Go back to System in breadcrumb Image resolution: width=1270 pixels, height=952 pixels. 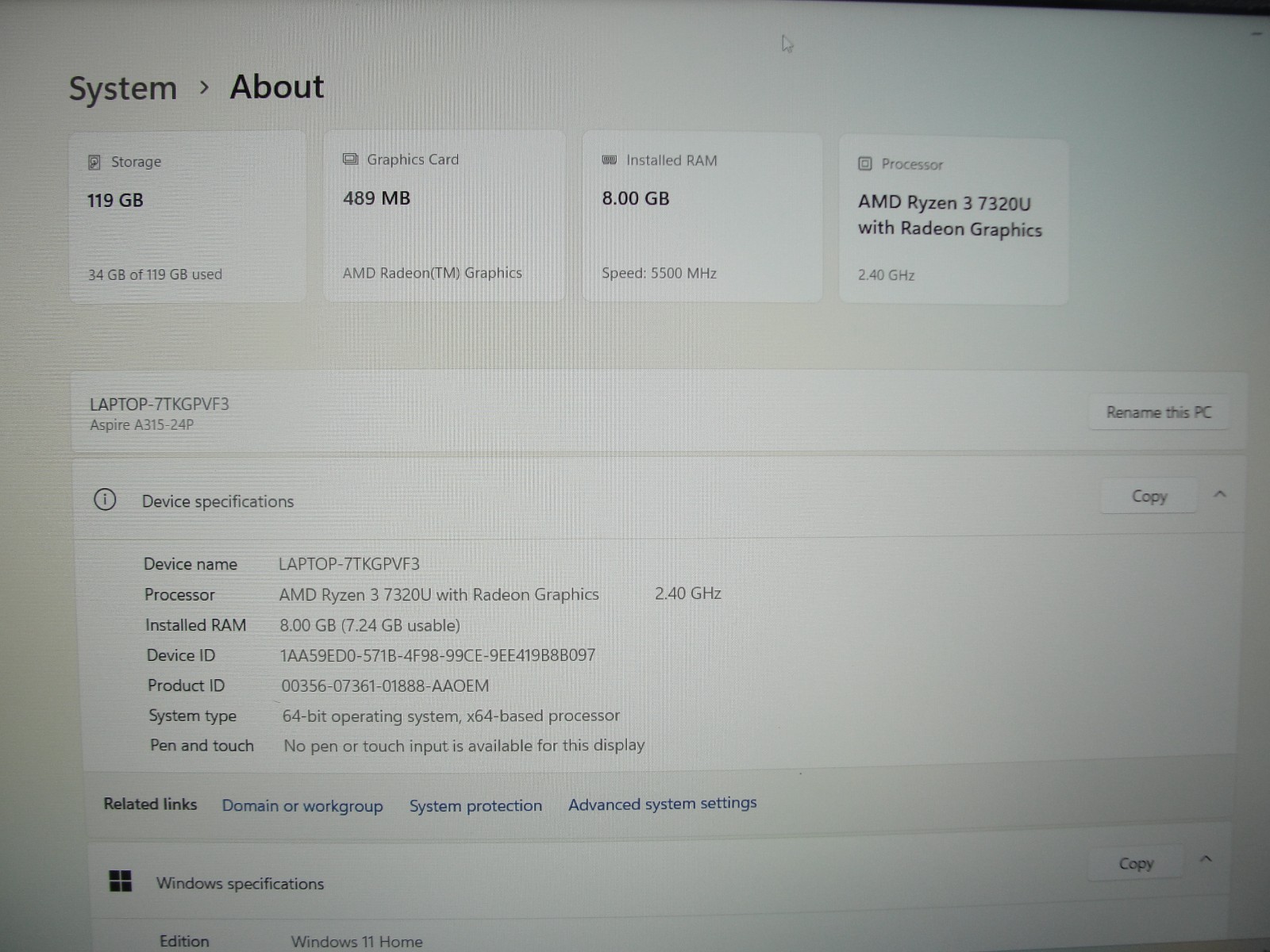tap(123, 88)
